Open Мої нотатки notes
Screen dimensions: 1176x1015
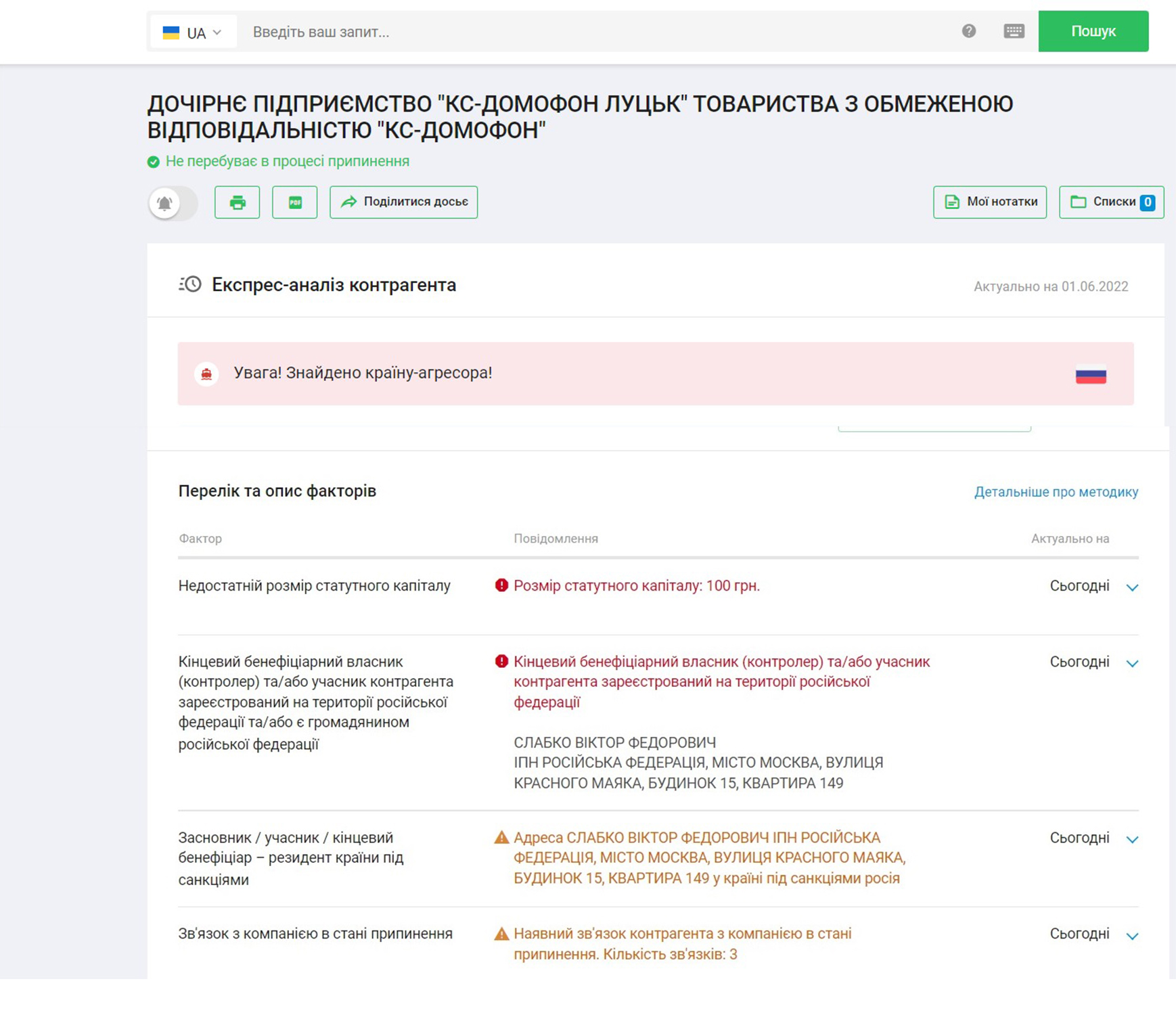coord(989,202)
